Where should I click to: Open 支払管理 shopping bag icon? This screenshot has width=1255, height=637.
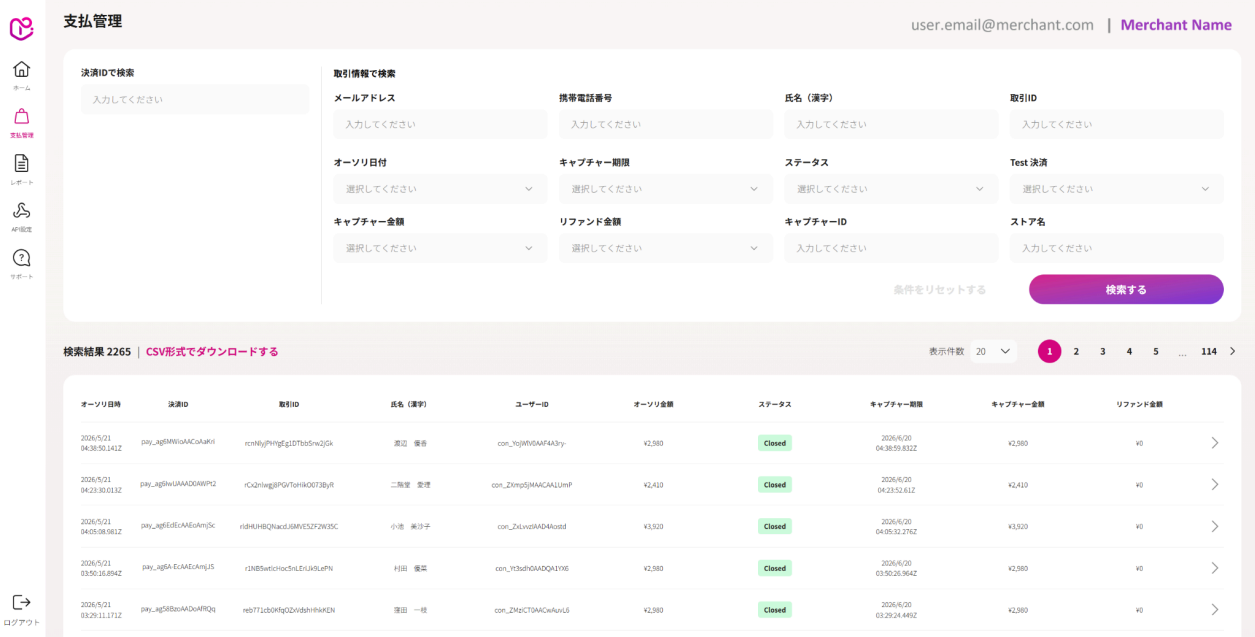click(x=21, y=117)
